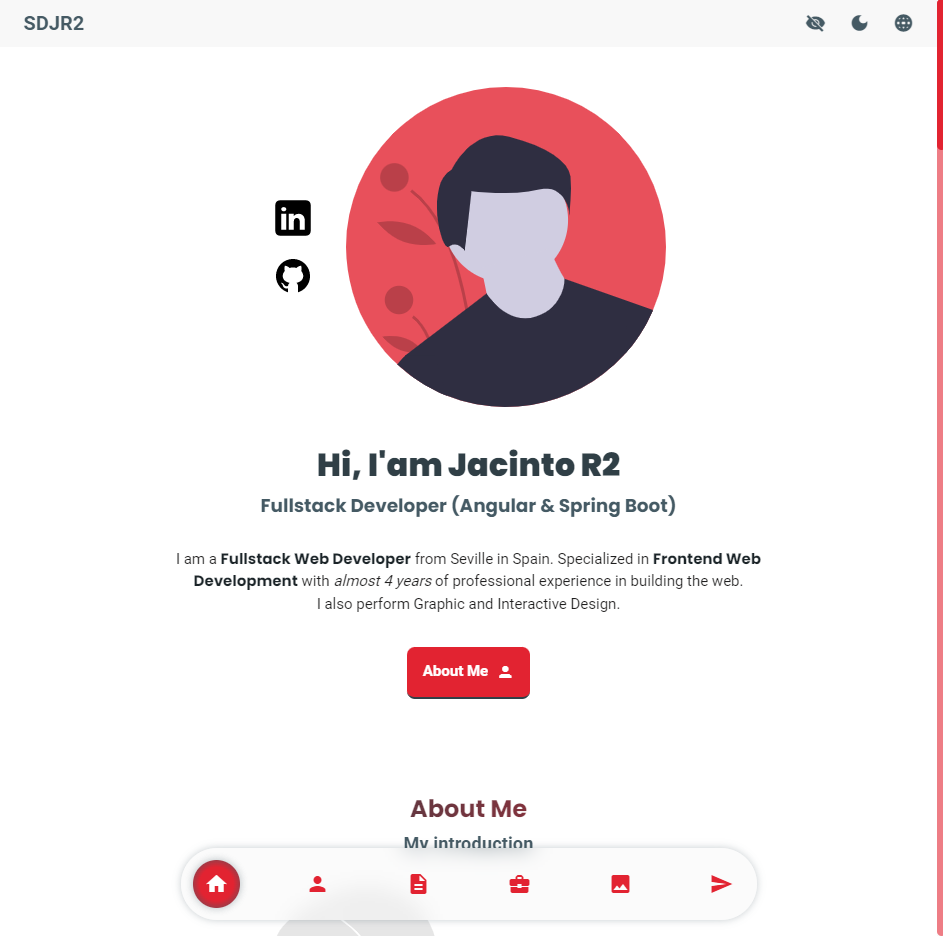This screenshot has height=936, width=943.
Task: Open the GitHub profile icon
Action: point(293,276)
